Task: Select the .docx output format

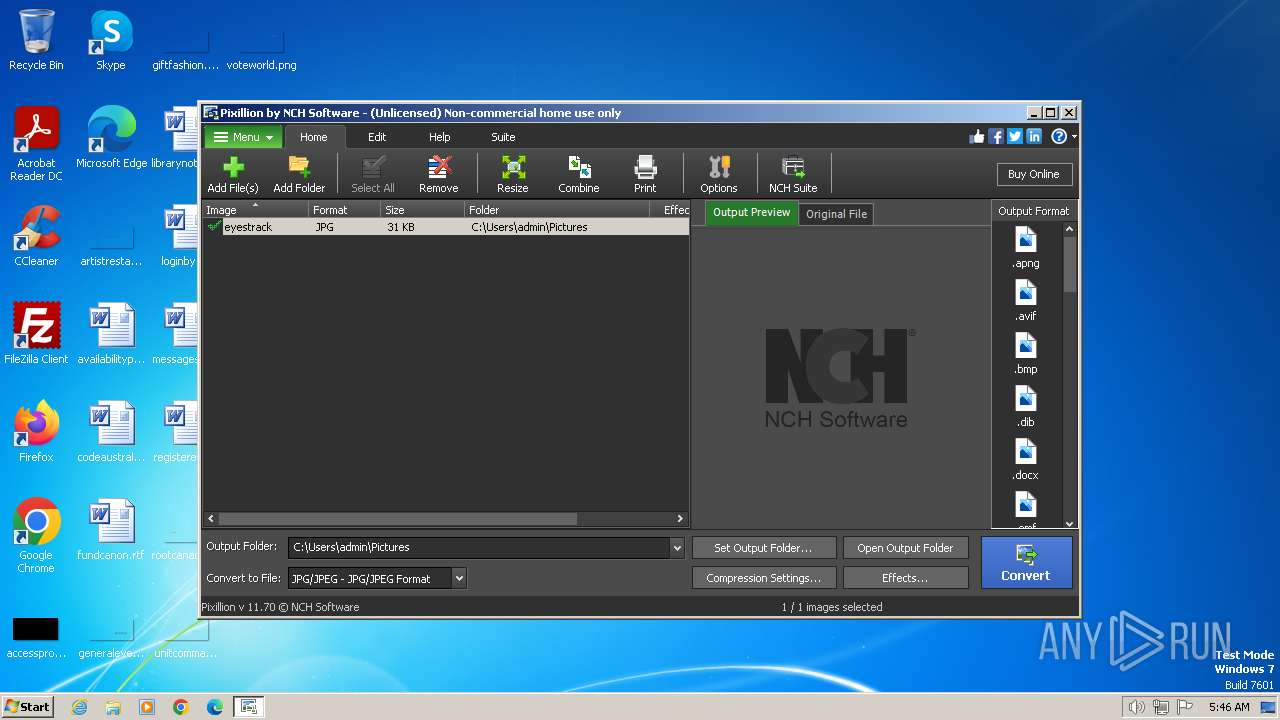Action: point(1026,459)
